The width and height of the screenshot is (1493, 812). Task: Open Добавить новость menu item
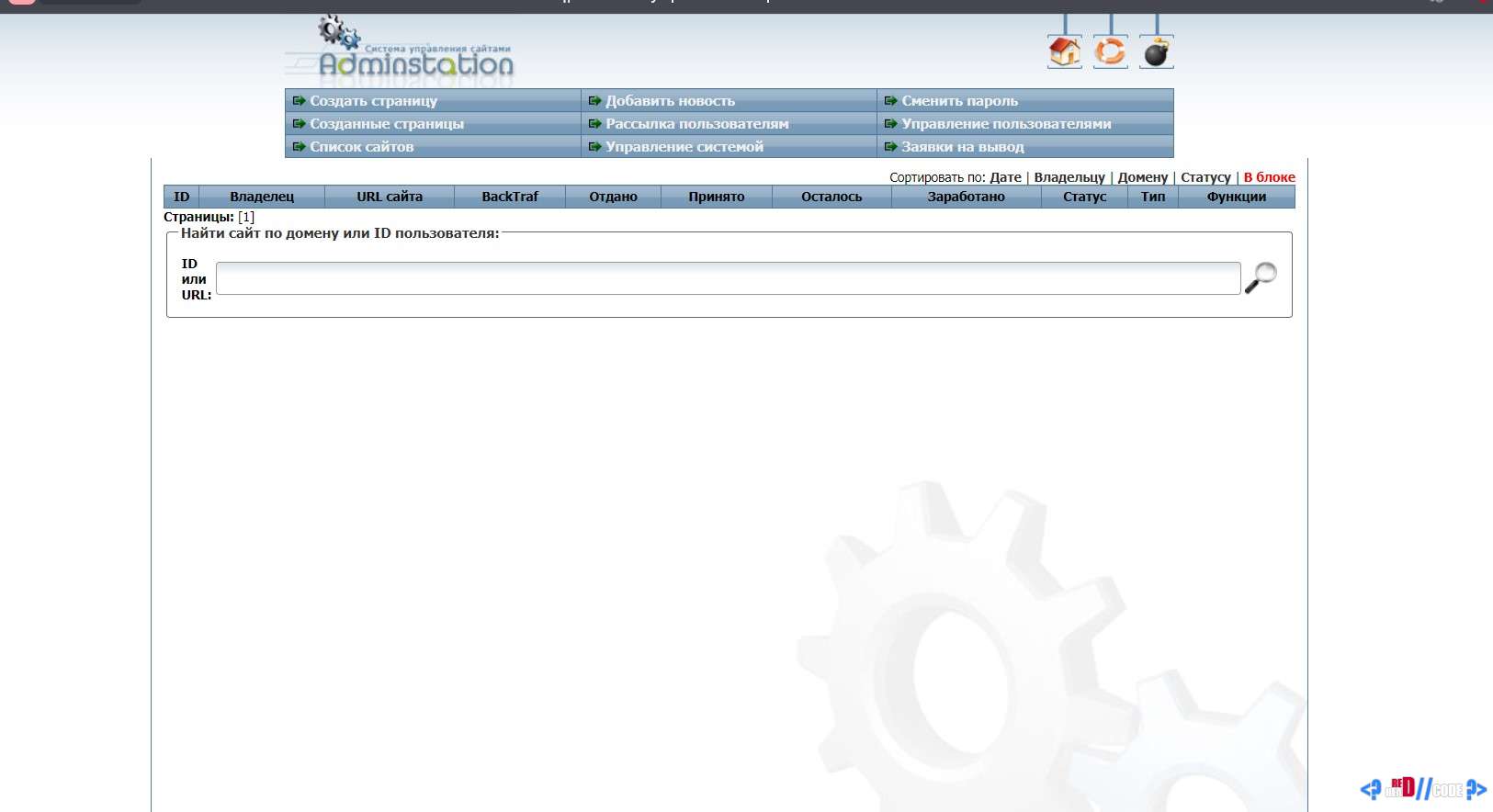(x=670, y=101)
